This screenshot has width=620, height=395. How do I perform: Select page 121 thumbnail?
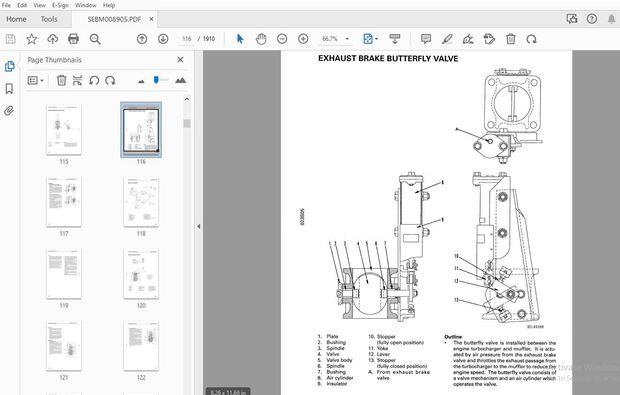click(x=64, y=346)
